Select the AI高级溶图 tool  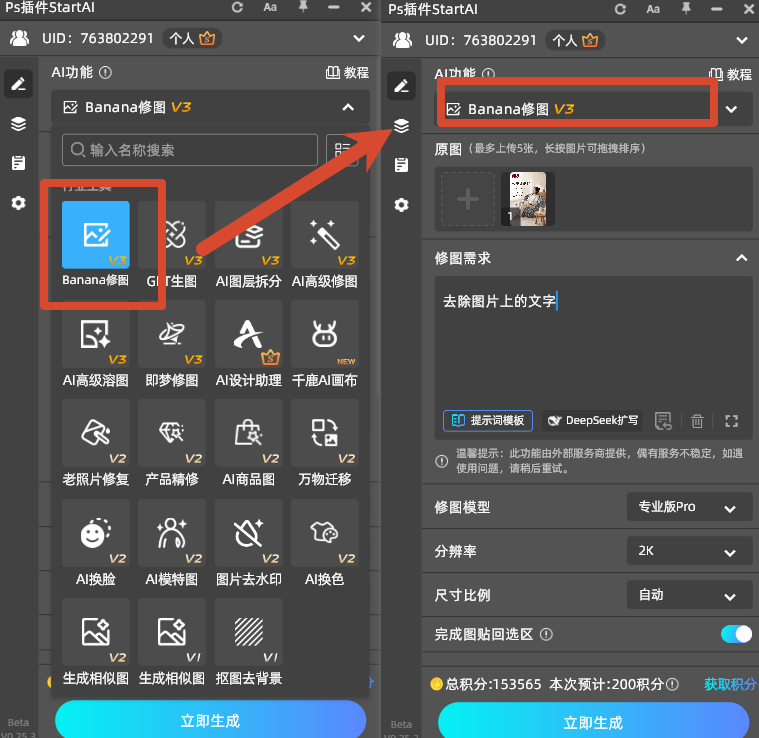pos(95,334)
